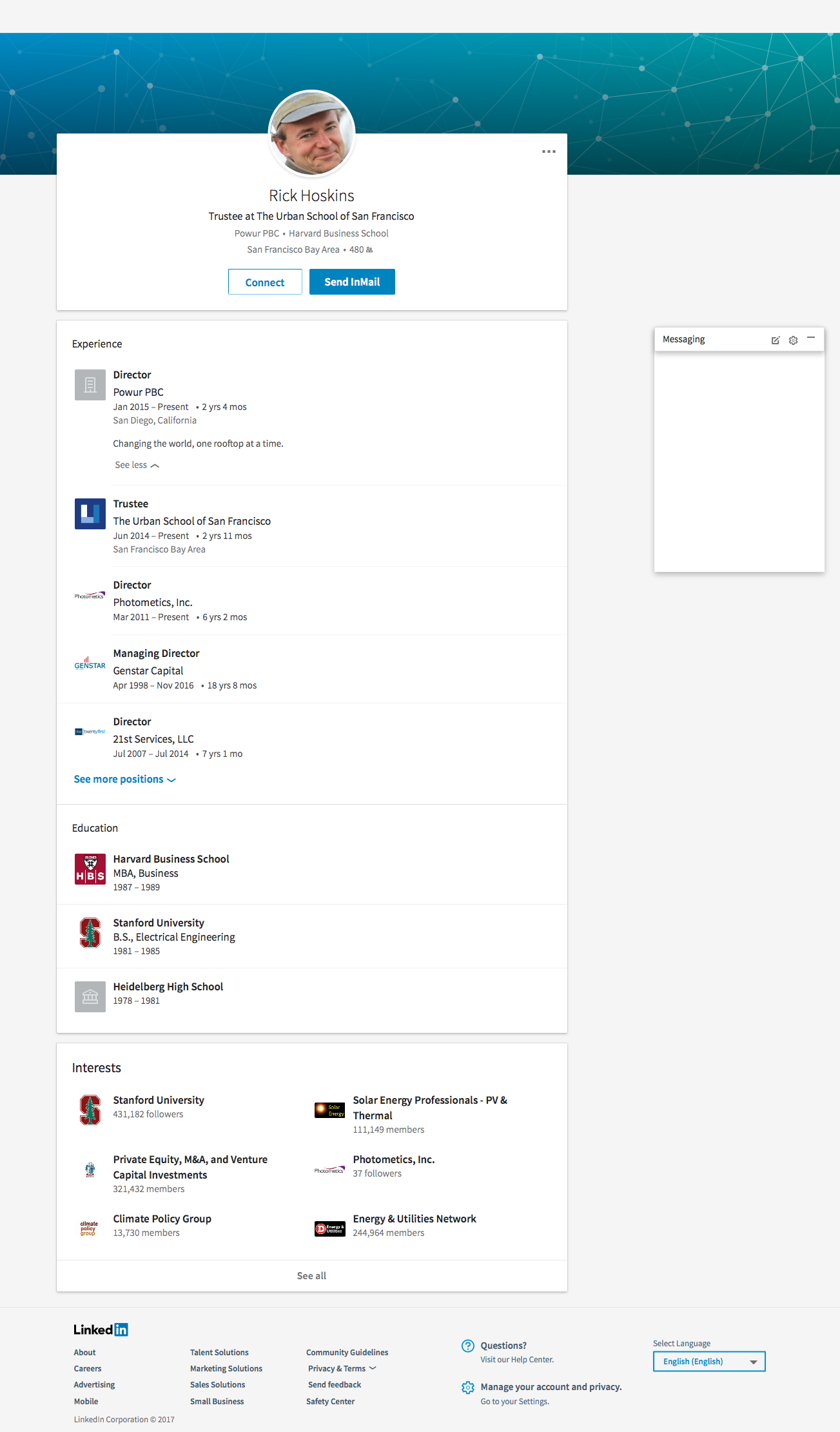Viewport: 840px width, 1432px height.
Task: See all interests
Action: pyautogui.click(x=311, y=1276)
